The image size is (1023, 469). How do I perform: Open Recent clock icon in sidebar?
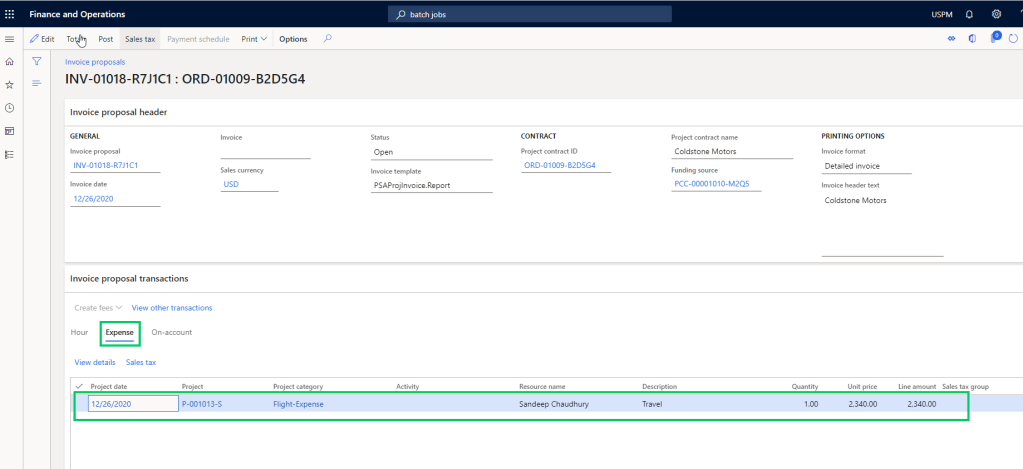tap(10, 108)
